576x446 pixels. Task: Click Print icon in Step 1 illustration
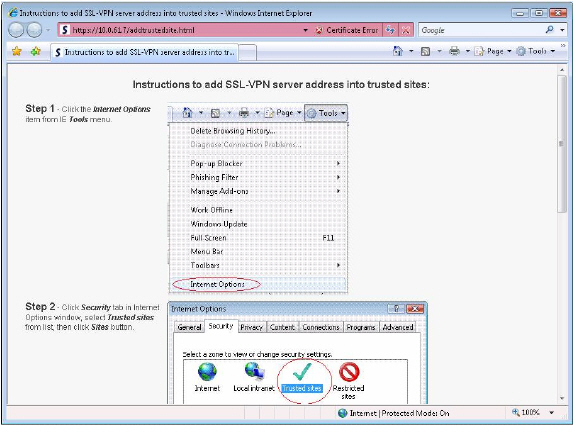244,113
